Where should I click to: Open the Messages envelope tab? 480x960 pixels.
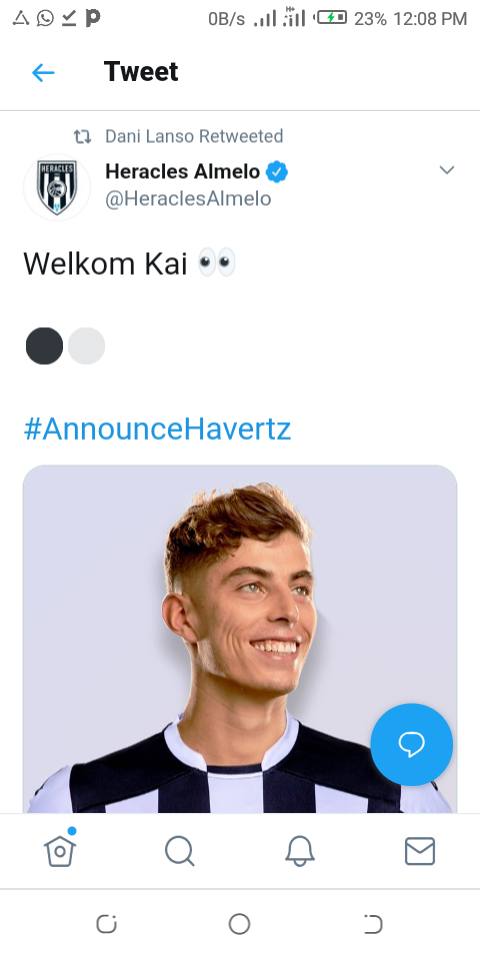(x=420, y=851)
